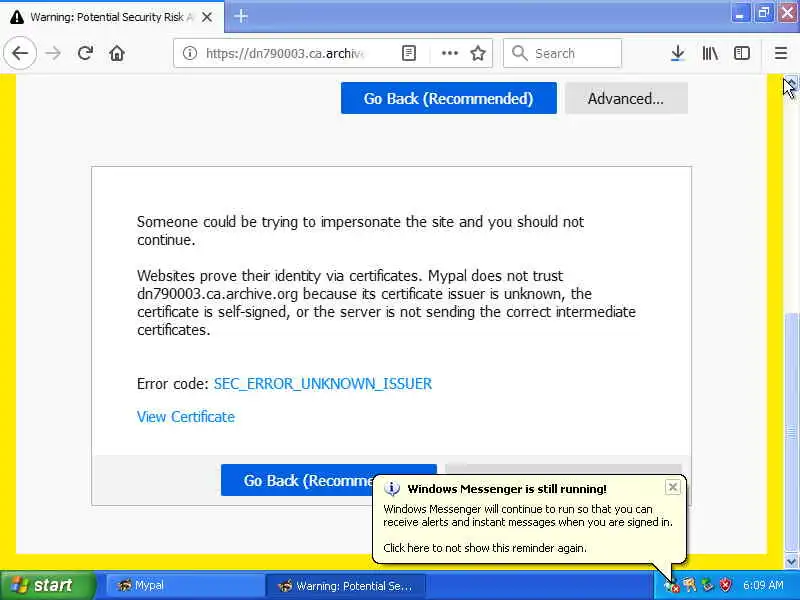Open the View Certificate link

point(186,417)
